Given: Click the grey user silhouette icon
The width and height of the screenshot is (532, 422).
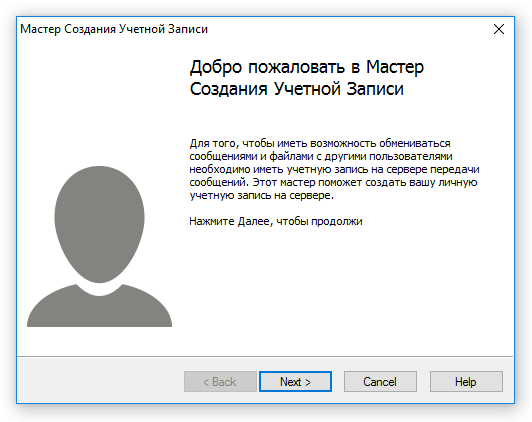Looking at the screenshot, I should pyautogui.click(x=99, y=246).
